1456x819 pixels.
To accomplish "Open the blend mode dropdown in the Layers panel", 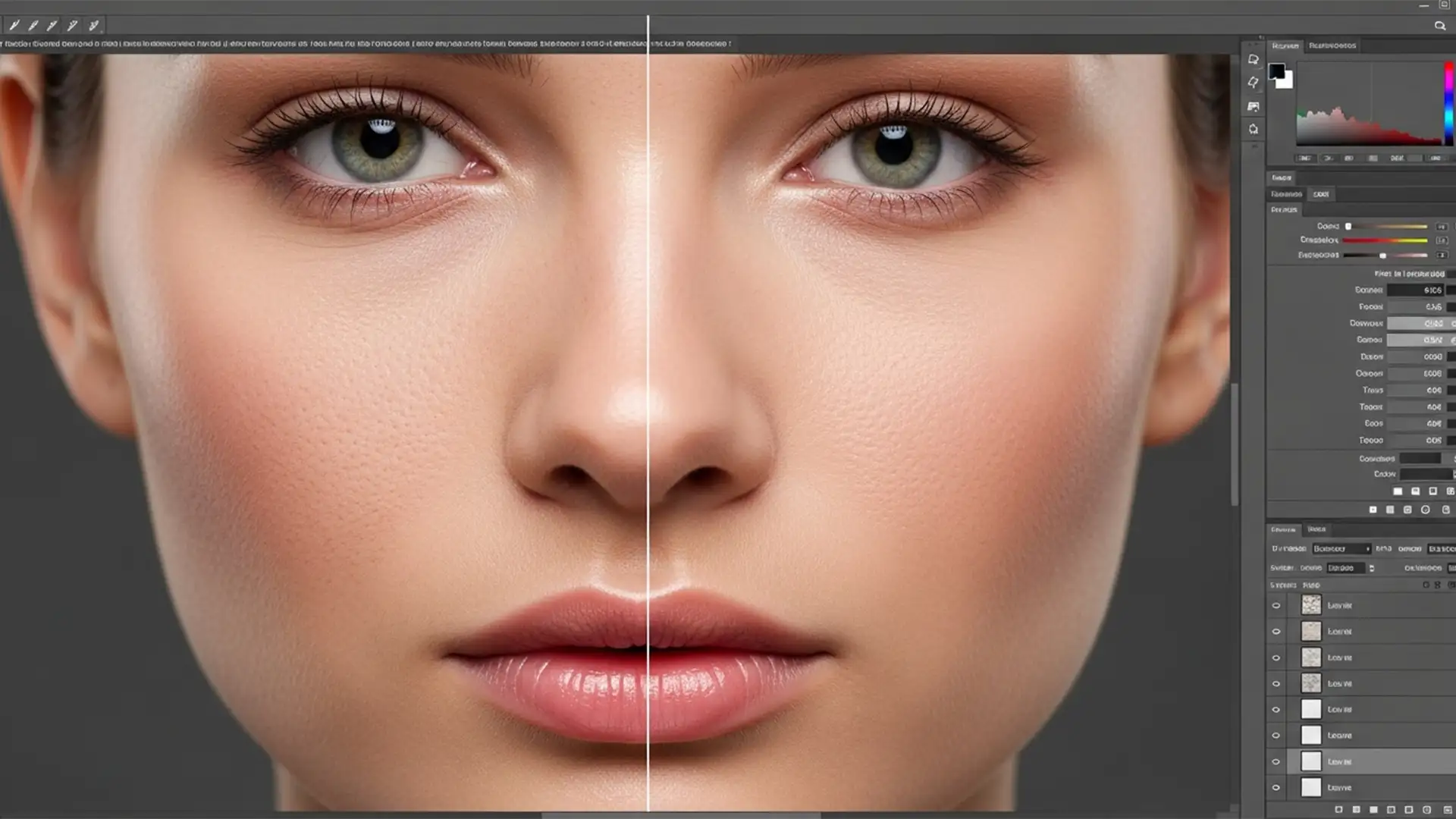I will [x=1340, y=548].
